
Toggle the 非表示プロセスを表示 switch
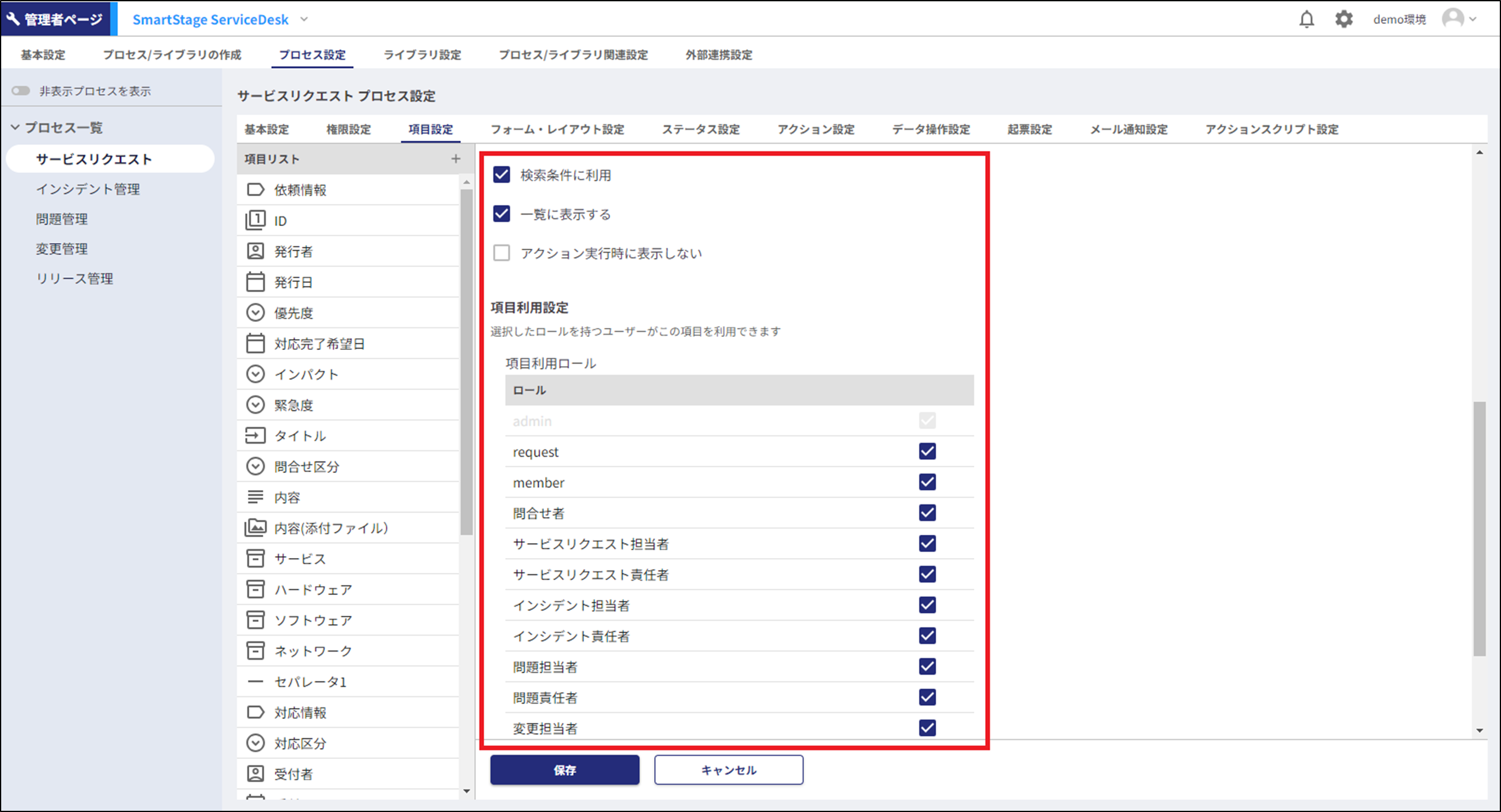click(x=21, y=91)
